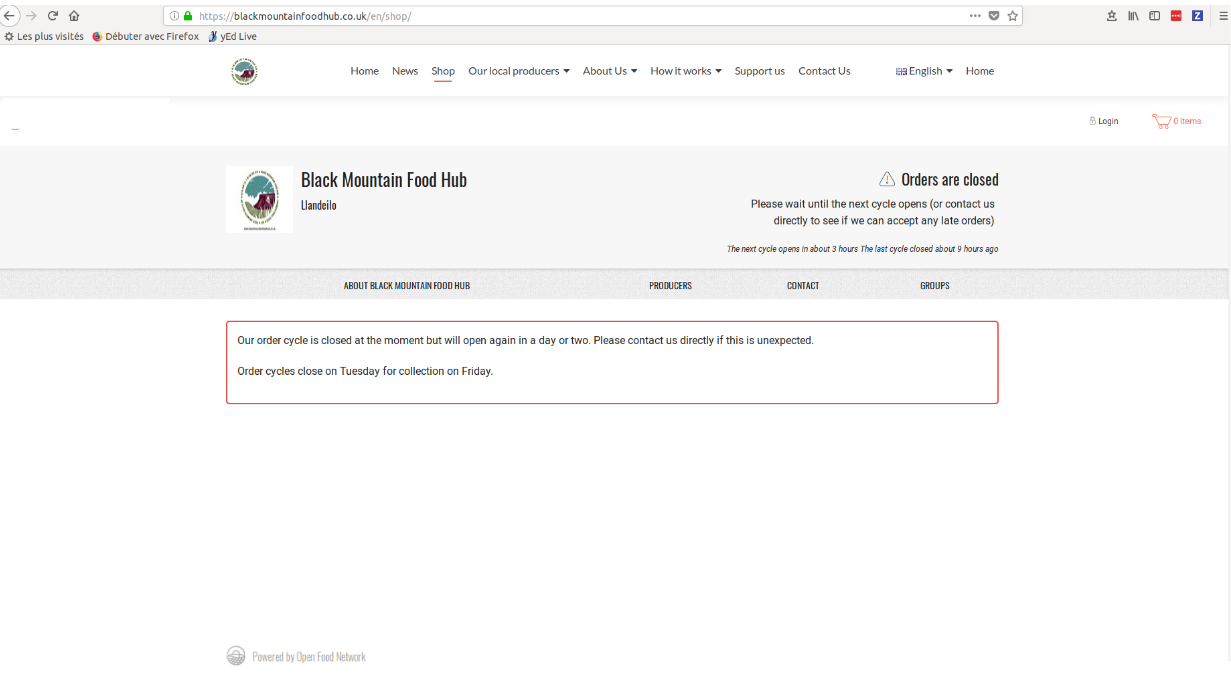Screen dimensions: 1231x677
Task: Save page to Pocket
Action: tap(994, 16)
